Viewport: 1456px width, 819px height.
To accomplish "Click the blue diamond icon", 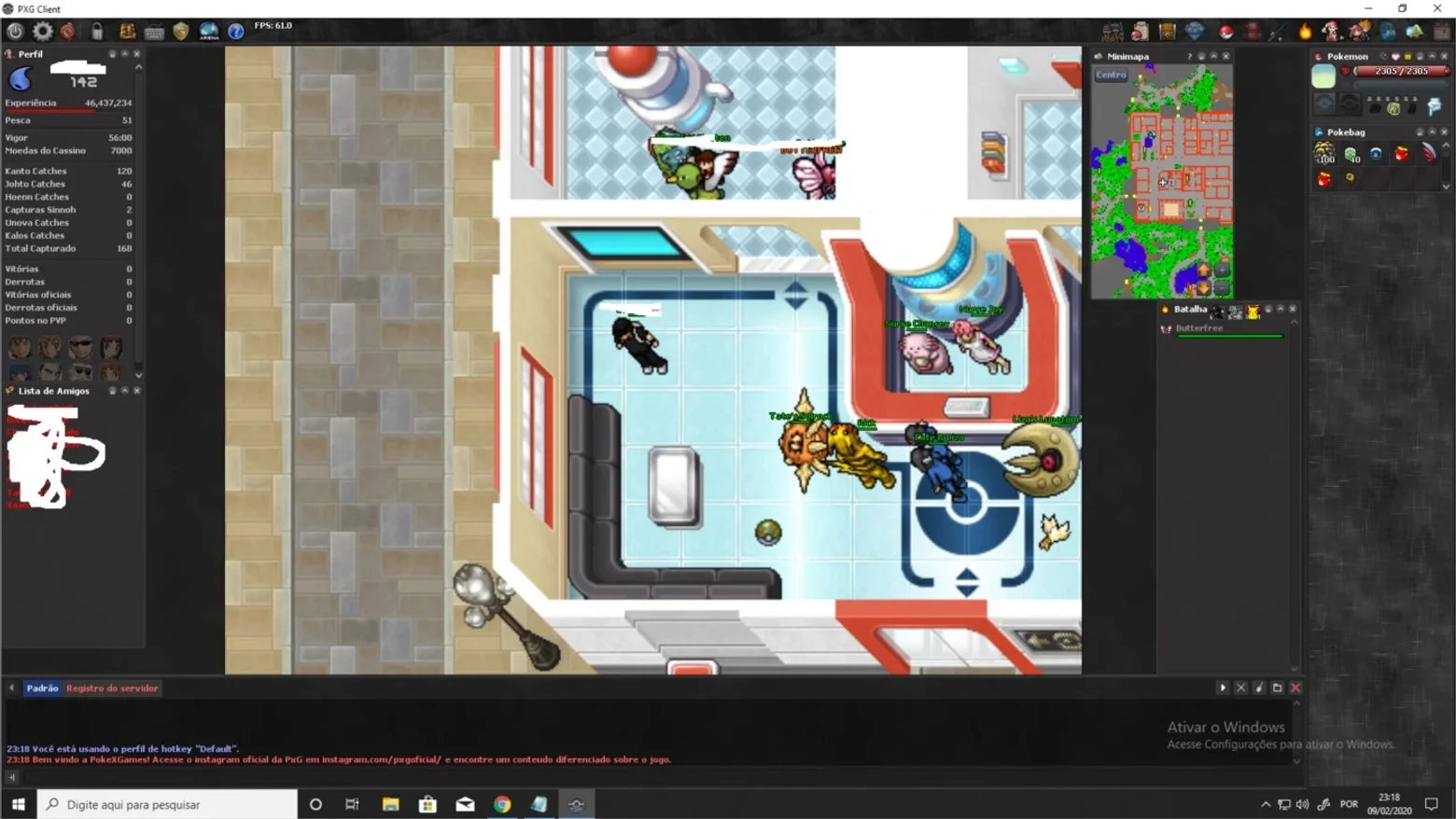I will tap(1194, 32).
